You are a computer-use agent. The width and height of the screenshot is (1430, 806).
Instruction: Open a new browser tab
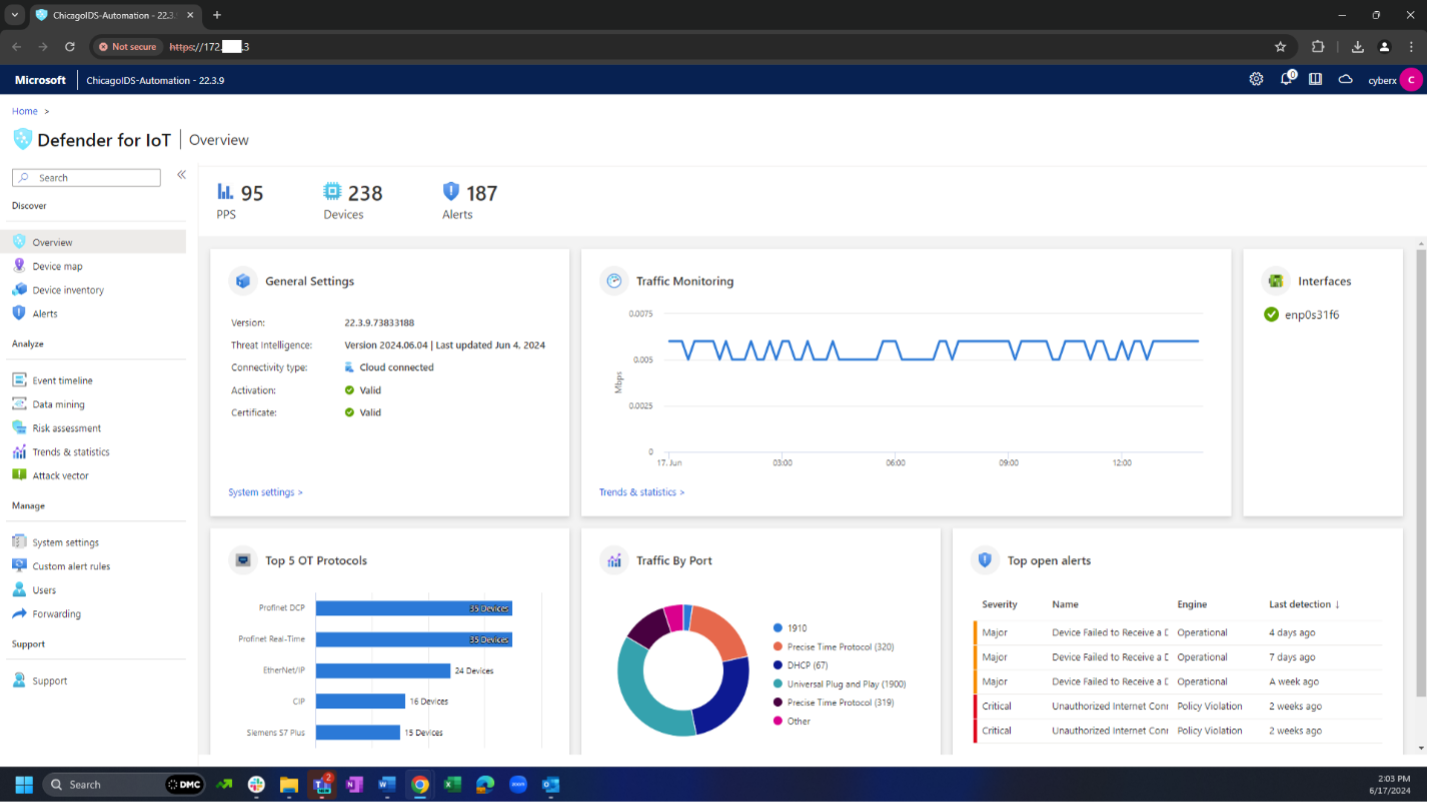tap(217, 15)
